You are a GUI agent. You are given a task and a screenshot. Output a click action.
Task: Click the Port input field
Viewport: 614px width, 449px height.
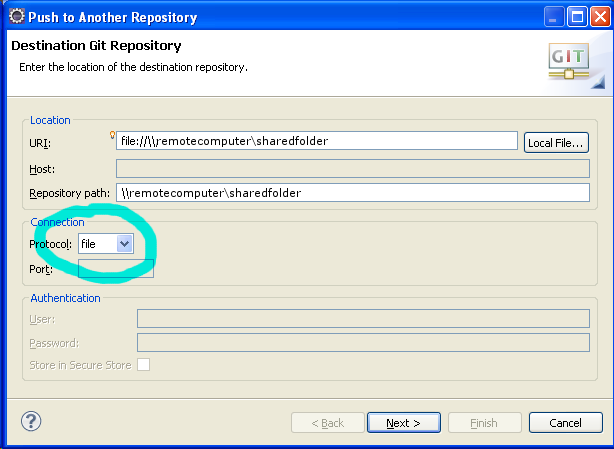coord(116,268)
